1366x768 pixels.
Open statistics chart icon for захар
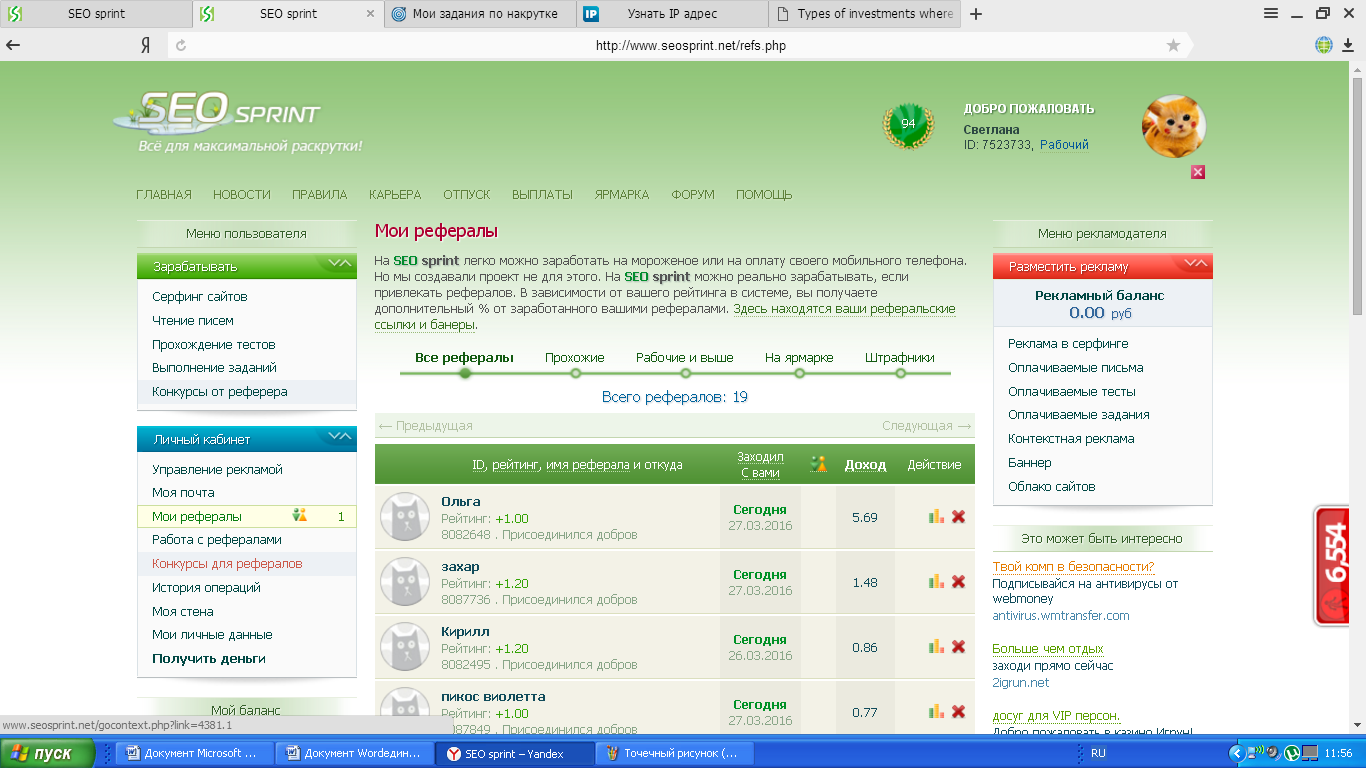[x=937, y=582]
